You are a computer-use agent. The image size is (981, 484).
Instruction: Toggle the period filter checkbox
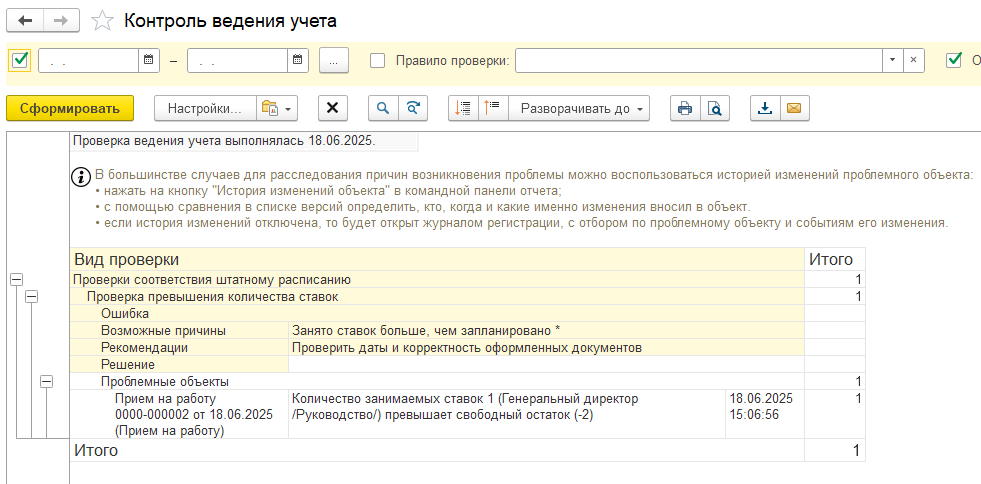(x=20, y=60)
